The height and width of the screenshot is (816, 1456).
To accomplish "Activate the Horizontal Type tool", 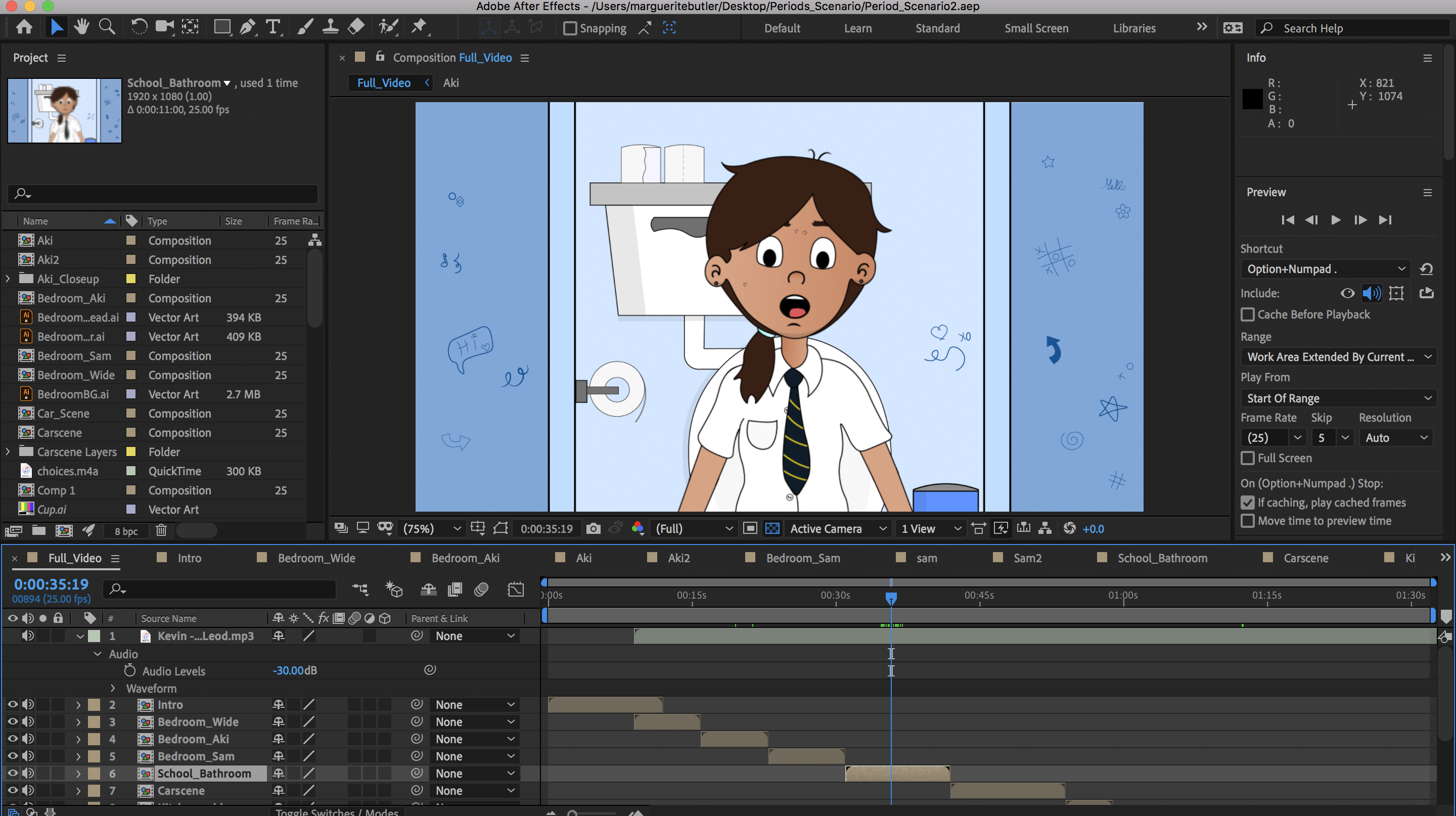I will (273, 27).
